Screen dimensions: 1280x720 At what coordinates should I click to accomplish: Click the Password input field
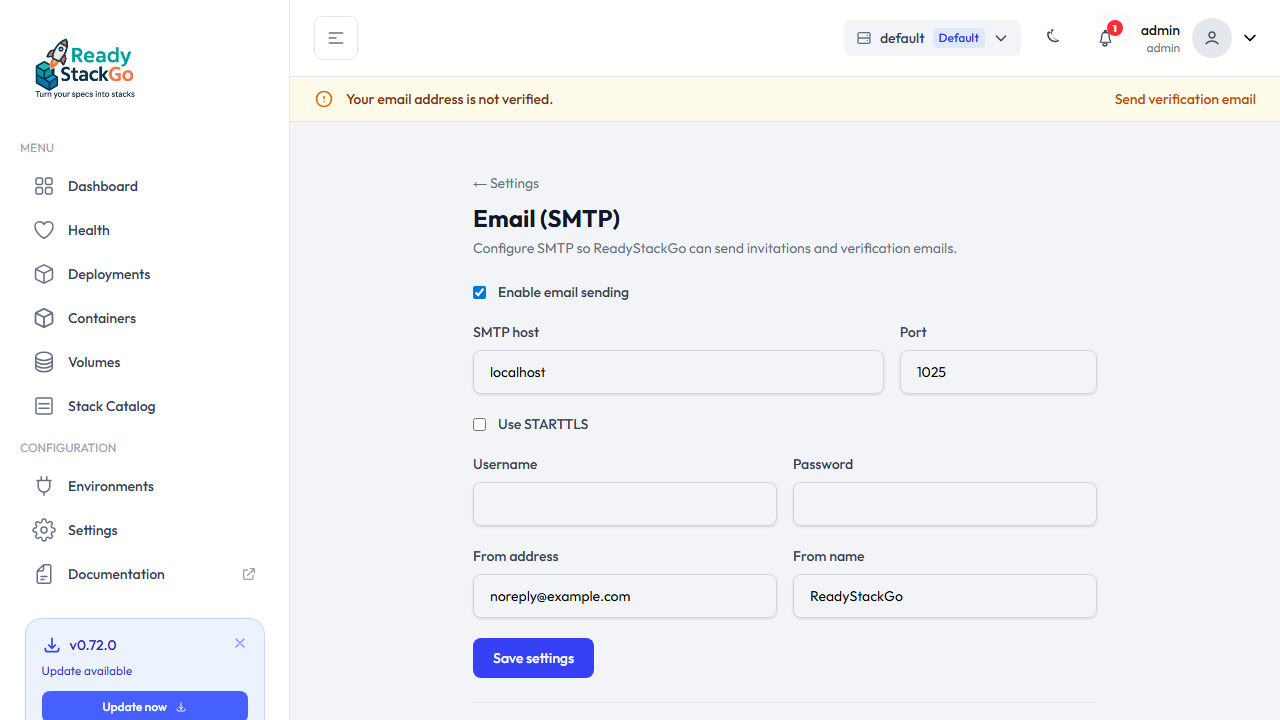coord(945,504)
